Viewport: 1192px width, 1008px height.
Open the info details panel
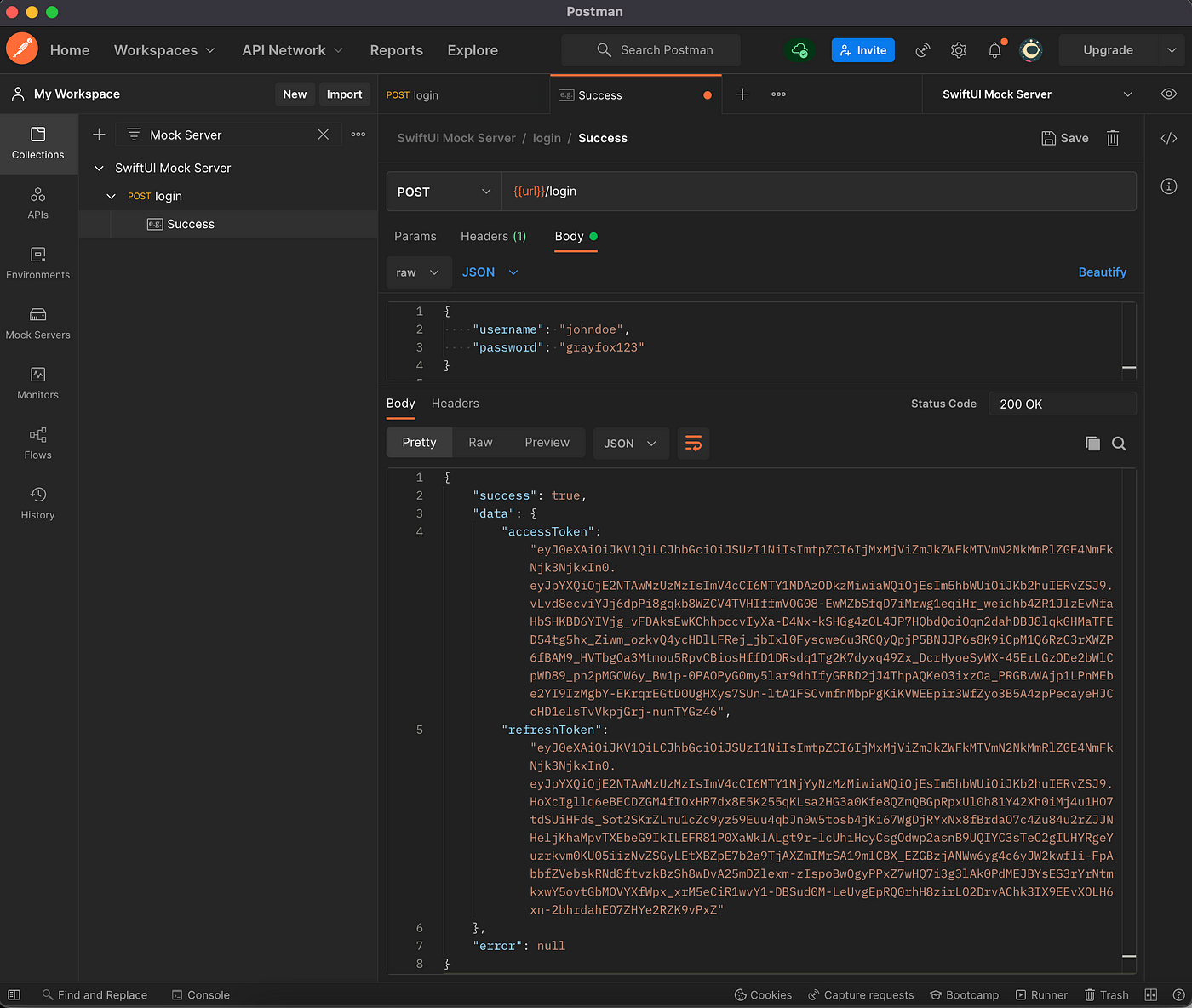coord(1169,186)
